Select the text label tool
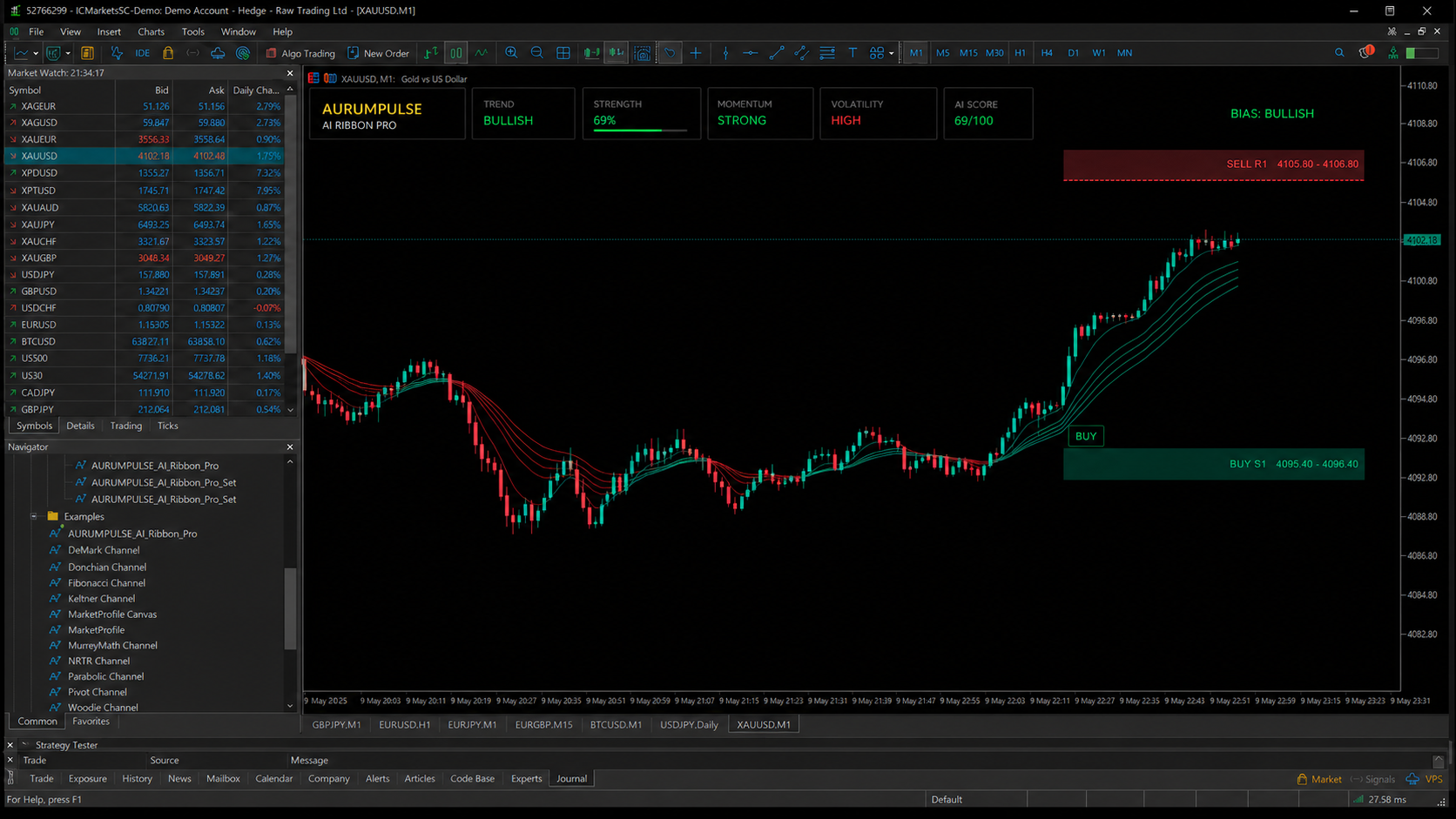The height and width of the screenshot is (819, 1456). click(x=853, y=53)
